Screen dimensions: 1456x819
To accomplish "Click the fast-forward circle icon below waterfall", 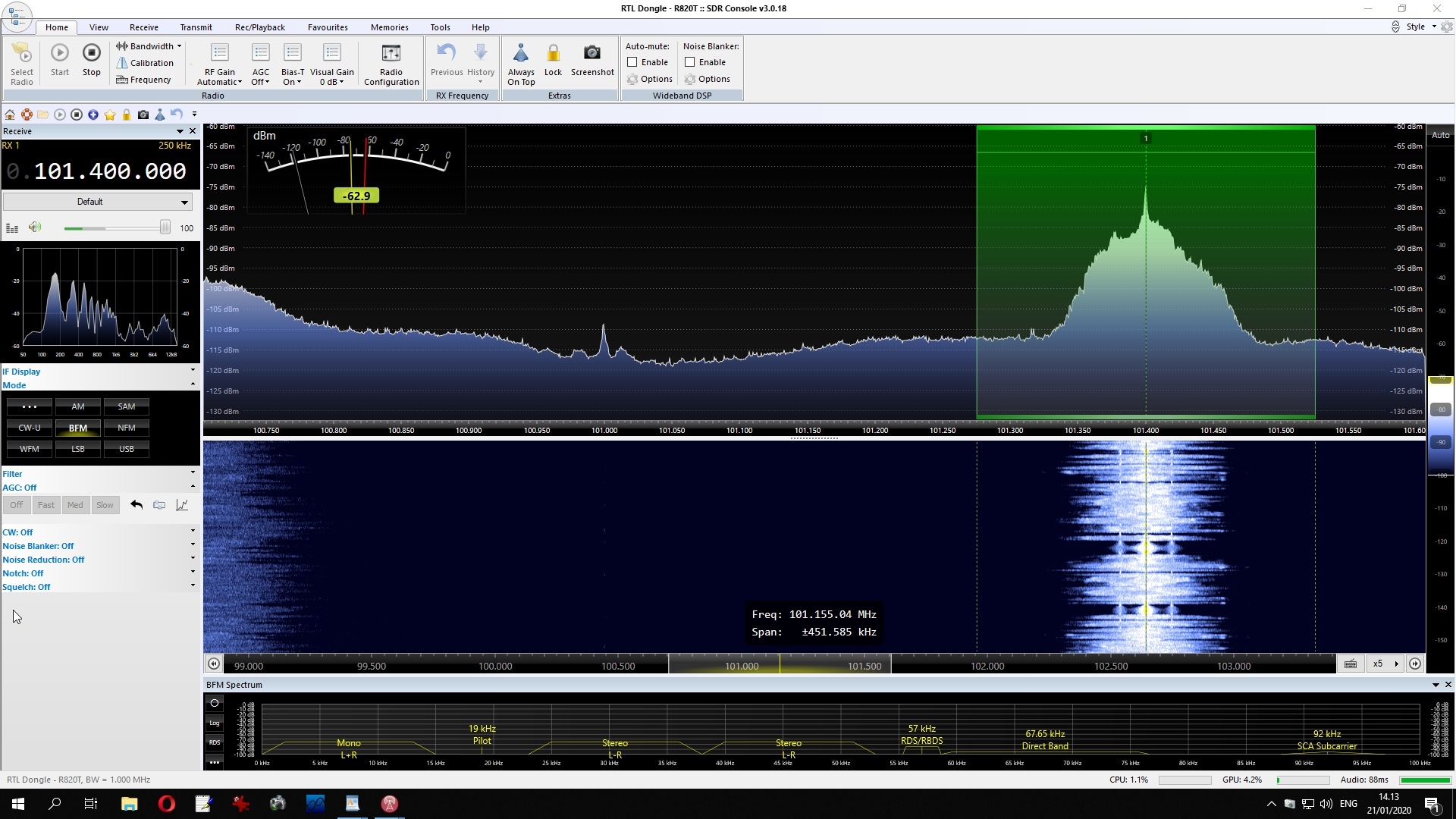I will [x=1415, y=664].
